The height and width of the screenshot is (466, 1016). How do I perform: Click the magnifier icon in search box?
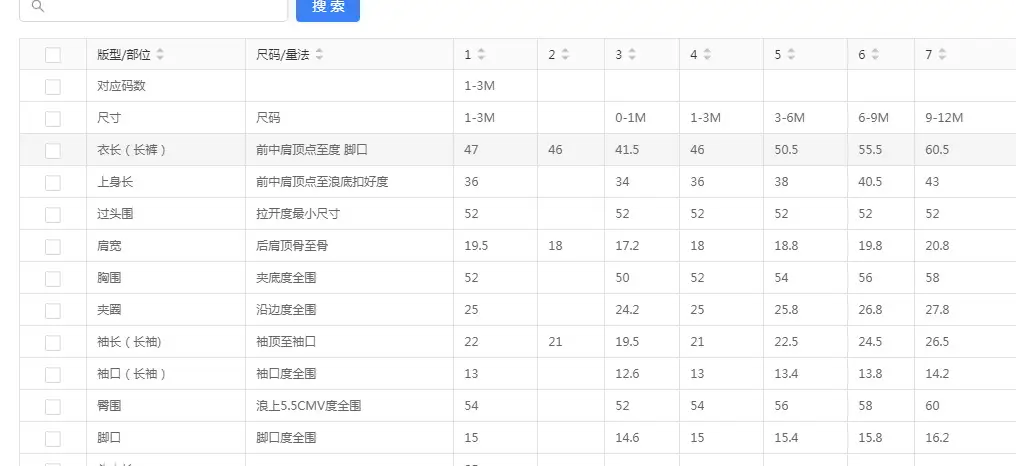point(38,6)
